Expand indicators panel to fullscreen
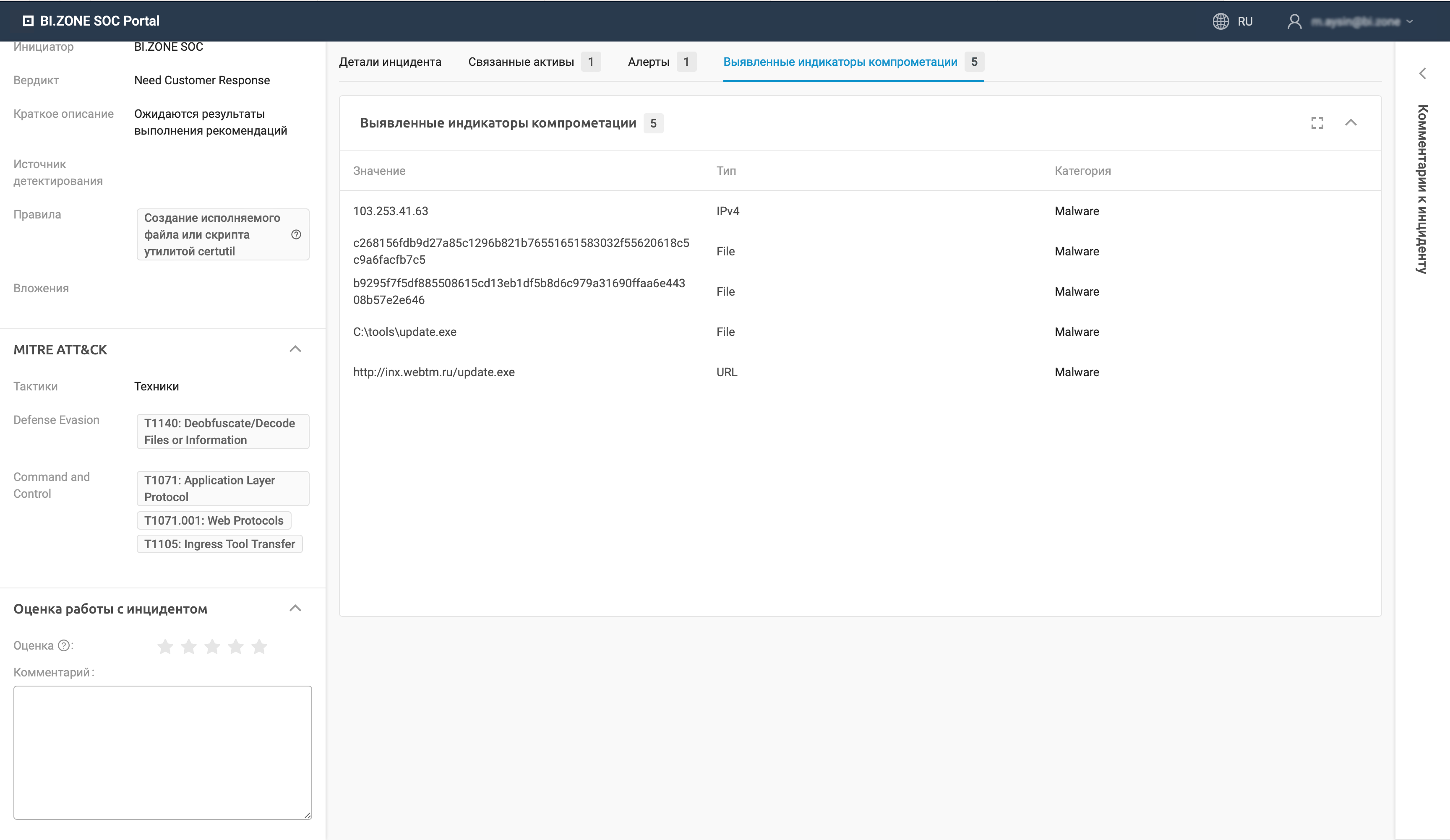The image size is (1450, 840). (1317, 123)
